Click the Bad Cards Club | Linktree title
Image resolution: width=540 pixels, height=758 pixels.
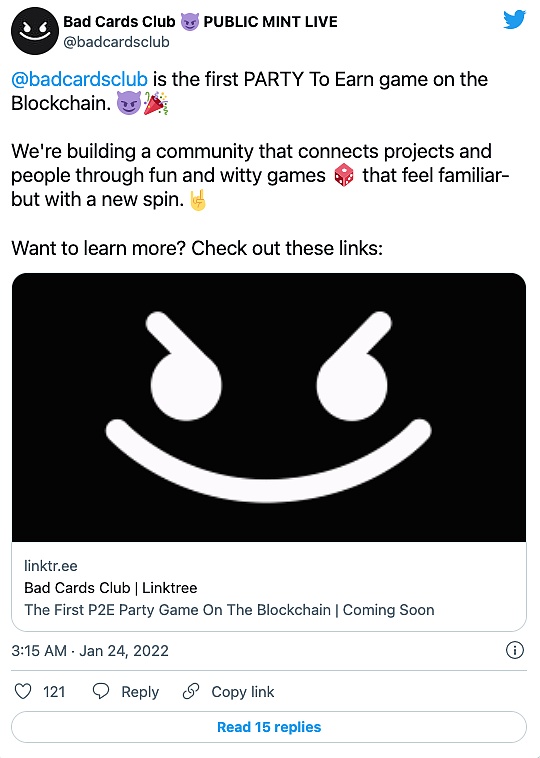tap(111, 588)
